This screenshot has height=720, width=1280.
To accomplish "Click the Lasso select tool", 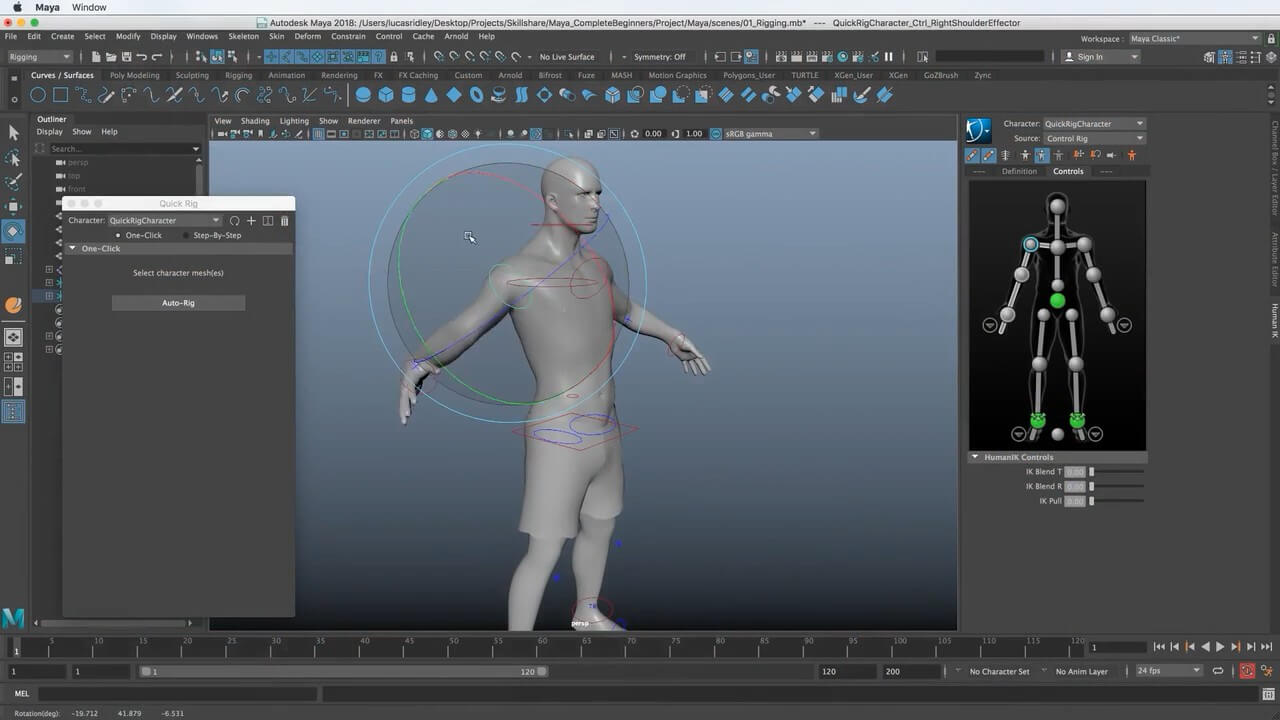I will (x=13, y=158).
